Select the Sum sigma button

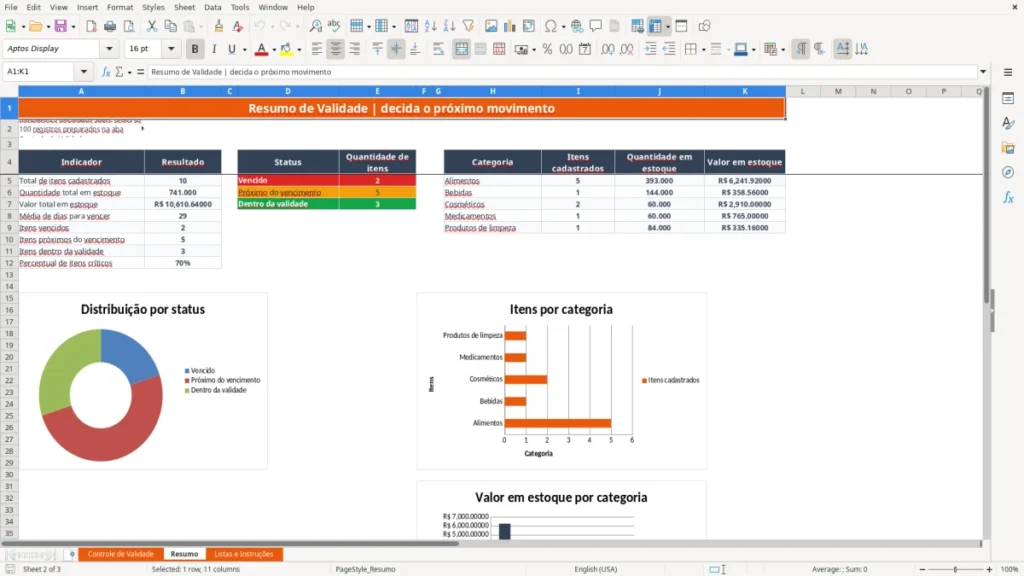[x=119, y=72]
